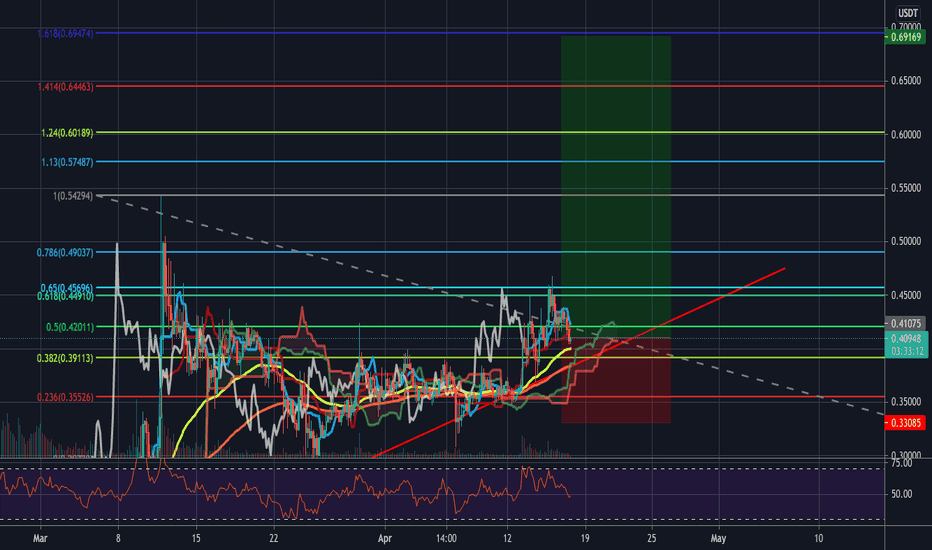Click the 8 date label on the time axis
The width and height of the screenshot is (932, 550).
coord(118,539)
